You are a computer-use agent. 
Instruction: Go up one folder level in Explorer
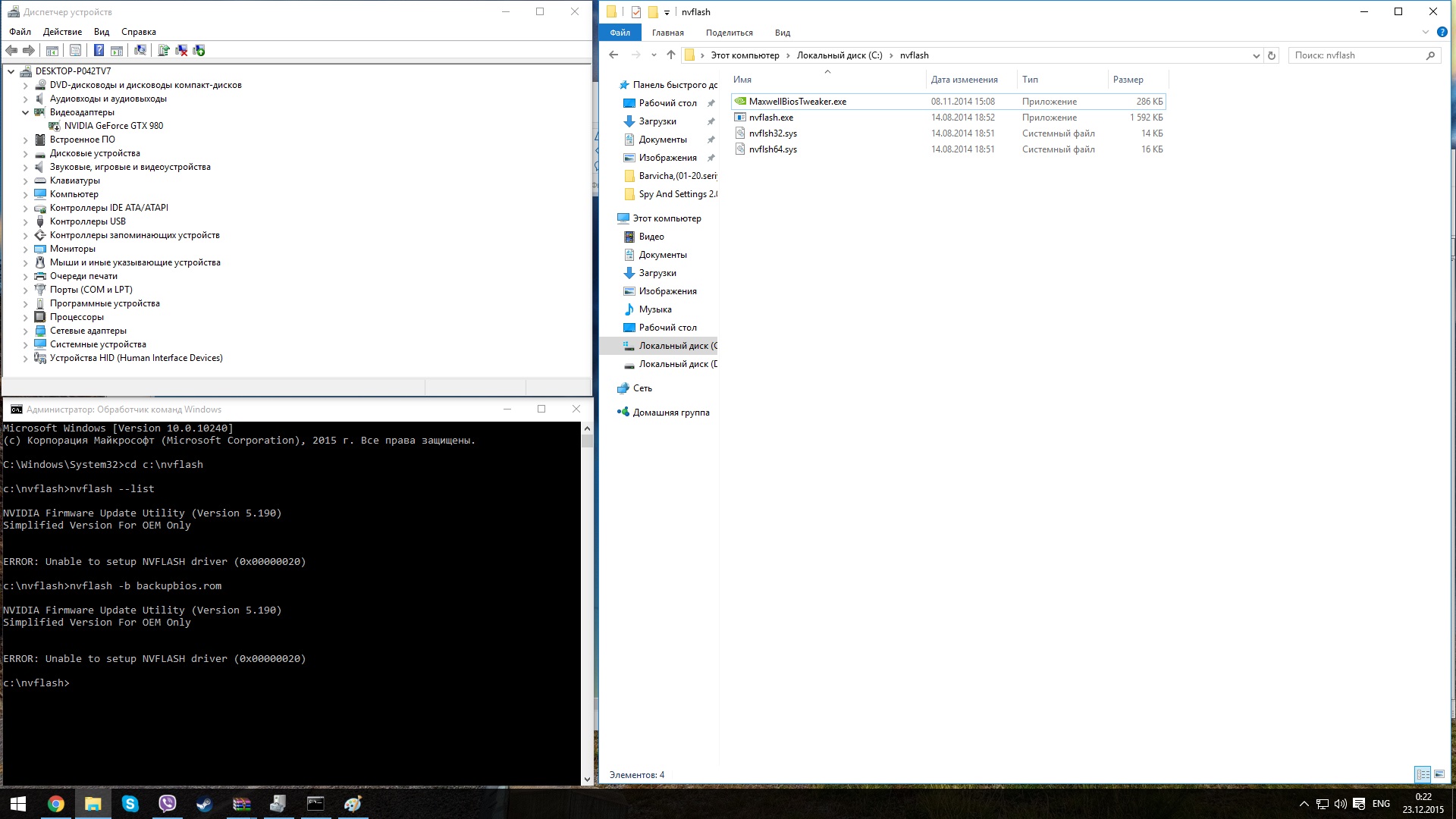pyautogui.click(x=670, y=55)
